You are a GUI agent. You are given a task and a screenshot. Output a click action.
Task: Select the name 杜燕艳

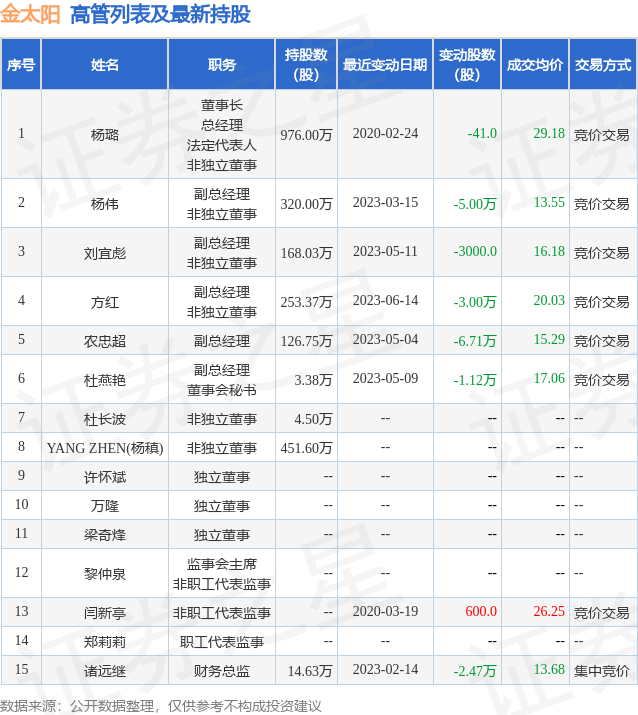coord(104,379)
